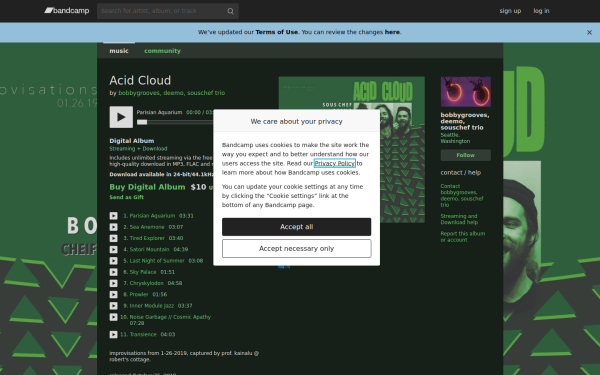
Task: Open the Sky Palace track link
Action: point(143,272)
